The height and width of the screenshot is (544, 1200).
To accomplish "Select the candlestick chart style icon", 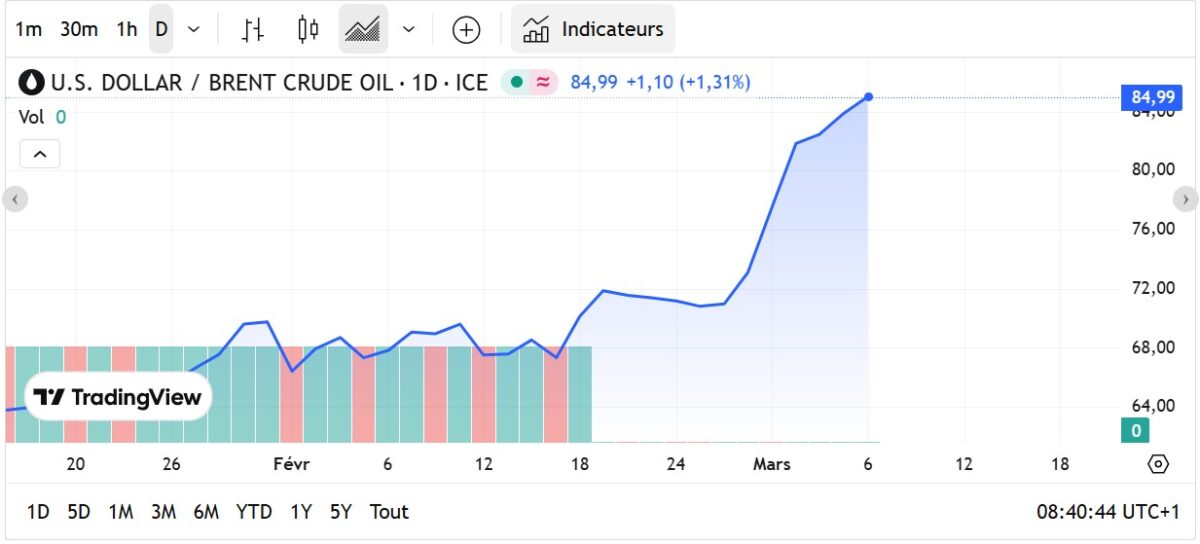I will point(308,29).
